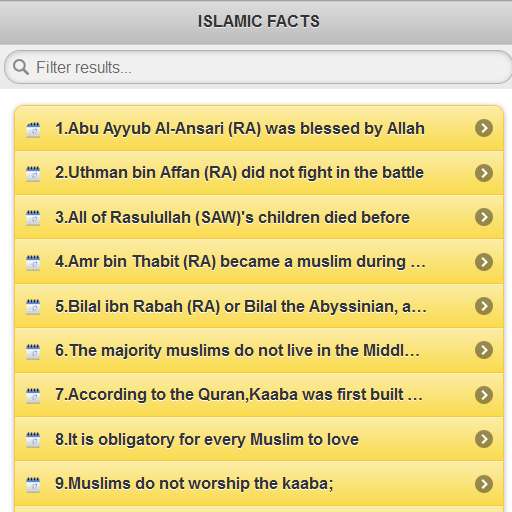Click the calendar icon beside Abu Ayyub fact
Viewport: 512px width, 512px height.
[x=33, y=130]
